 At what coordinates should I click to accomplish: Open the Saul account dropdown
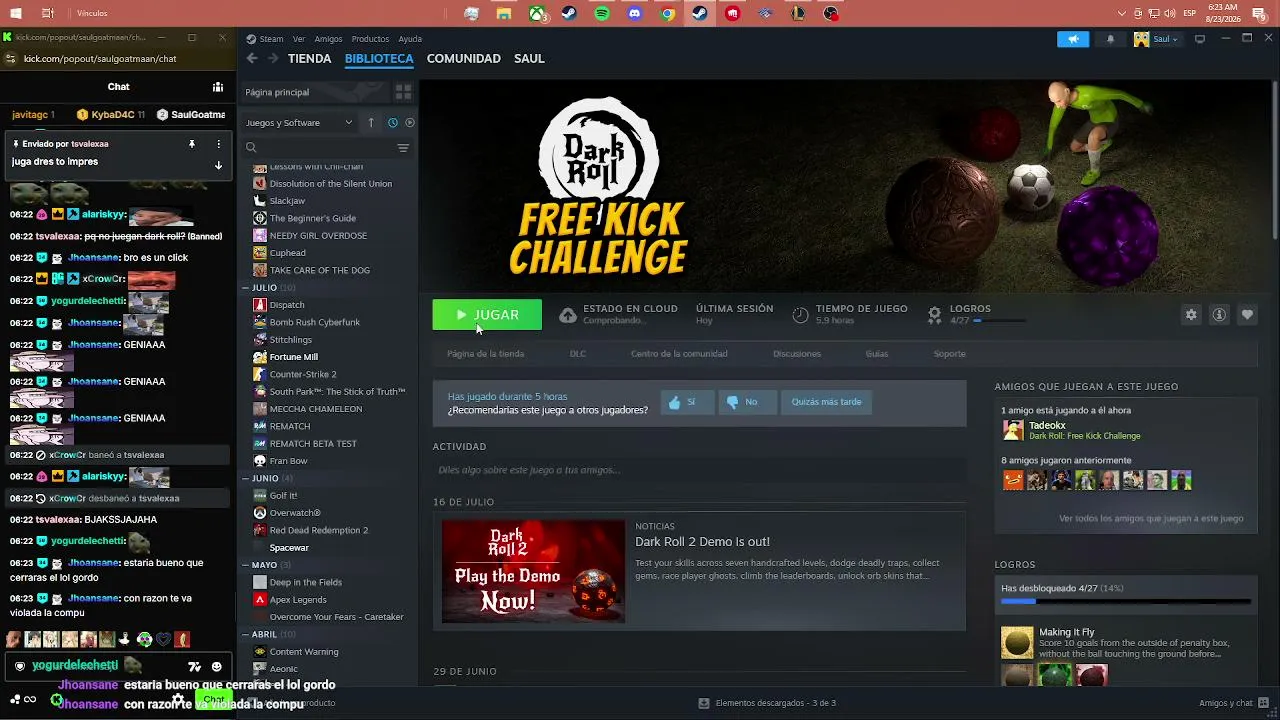coord(1156,39)
